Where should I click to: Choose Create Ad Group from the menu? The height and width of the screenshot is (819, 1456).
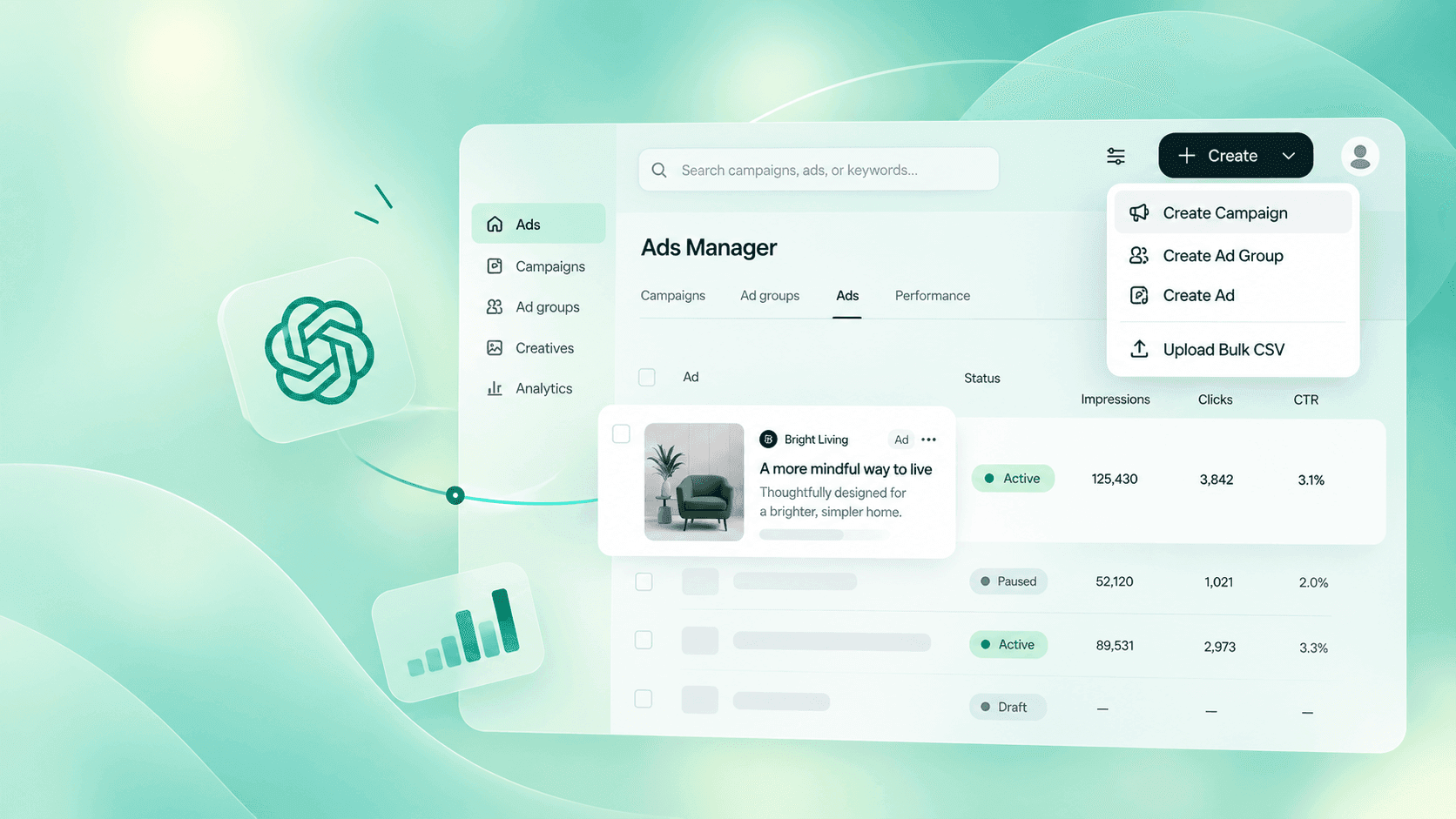point(1233,255)
